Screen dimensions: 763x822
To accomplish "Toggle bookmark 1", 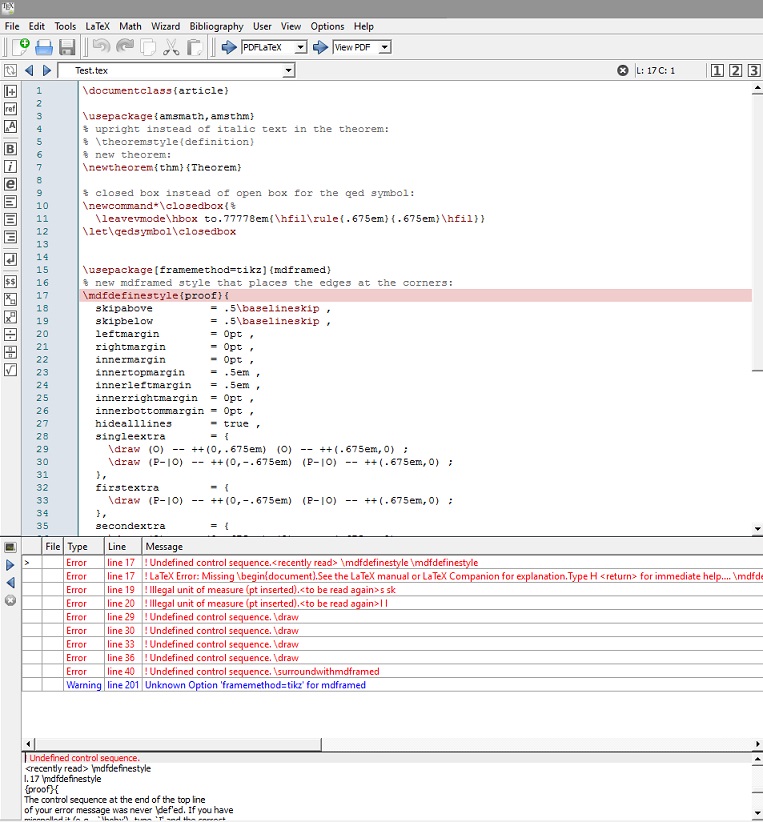I will (717, 70).
